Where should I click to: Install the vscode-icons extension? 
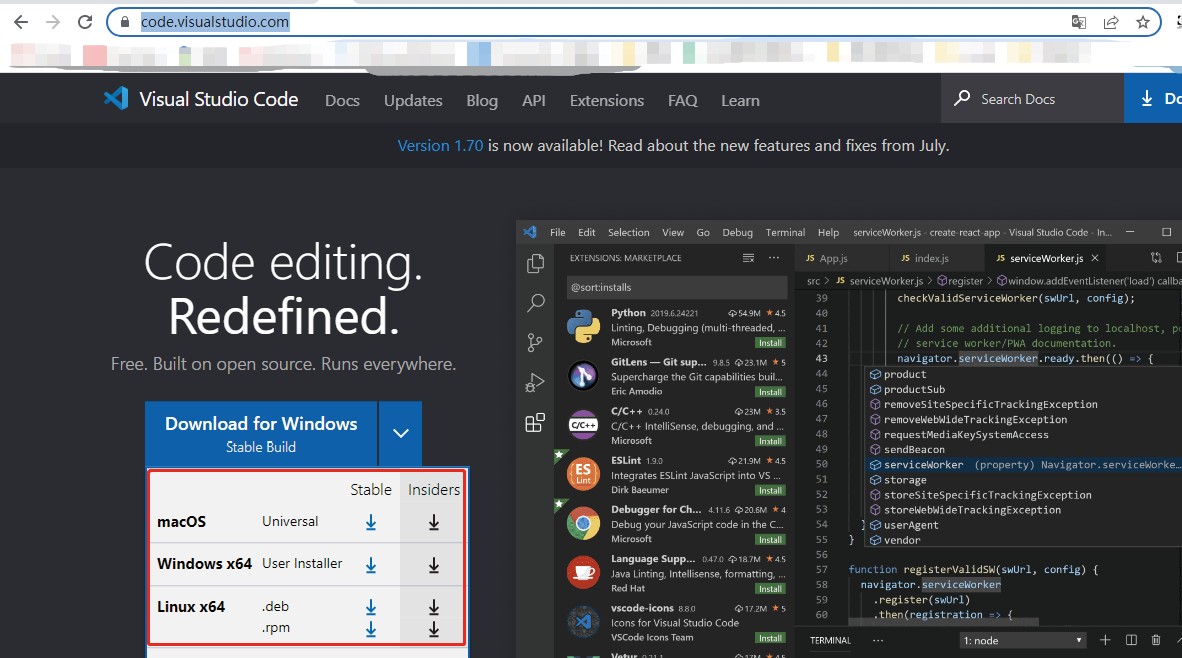tap(770, 638)
